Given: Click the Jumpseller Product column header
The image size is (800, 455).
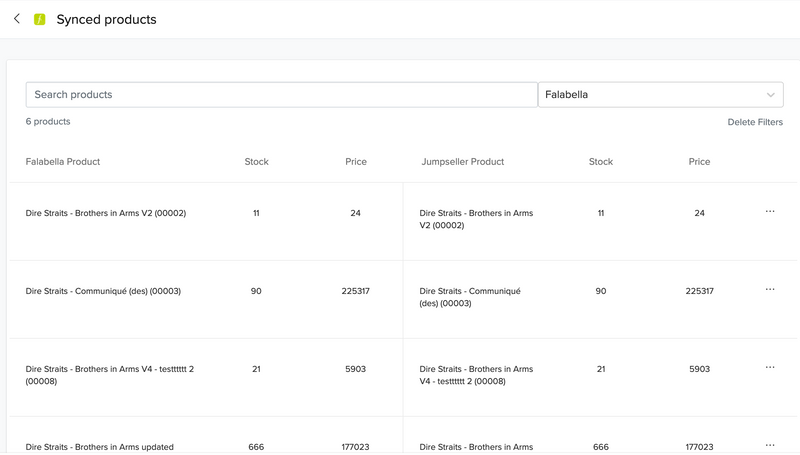Looking at the screenshot, I should 462,162.
